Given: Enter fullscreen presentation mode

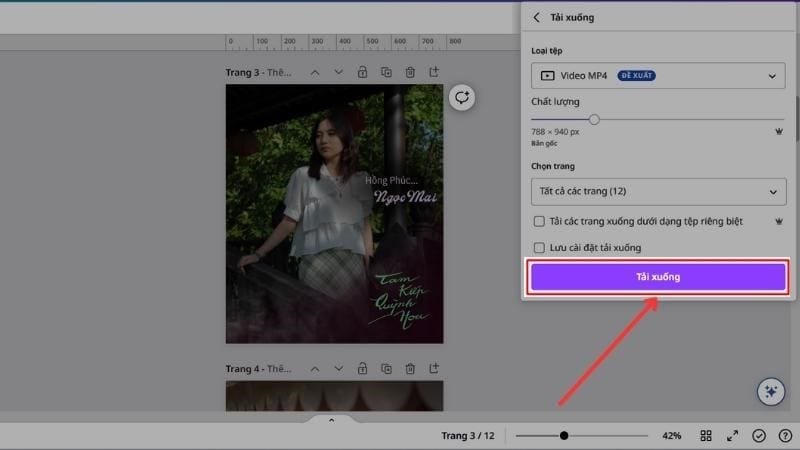Looking at the screenshot, I should click(732, 436).
